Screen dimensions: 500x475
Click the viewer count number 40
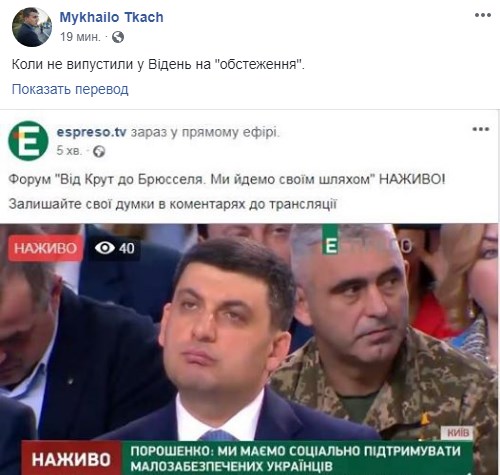pos(127,248)
